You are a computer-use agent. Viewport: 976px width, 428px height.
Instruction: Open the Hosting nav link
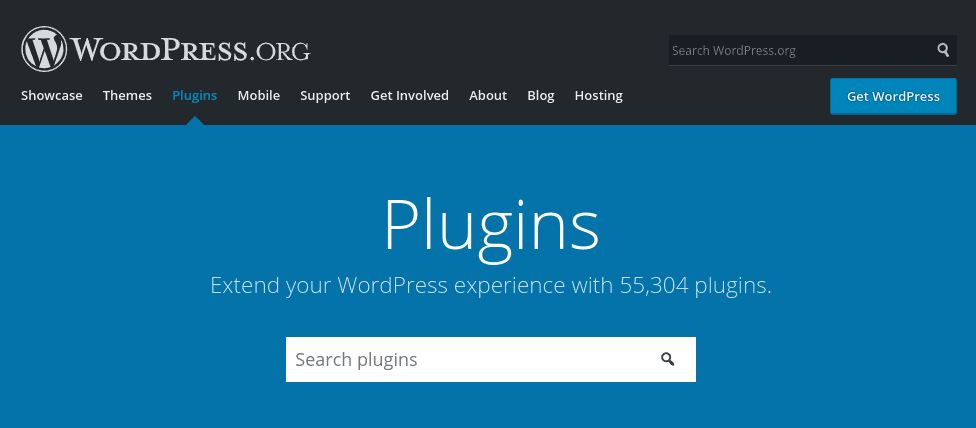coord(598,96)
